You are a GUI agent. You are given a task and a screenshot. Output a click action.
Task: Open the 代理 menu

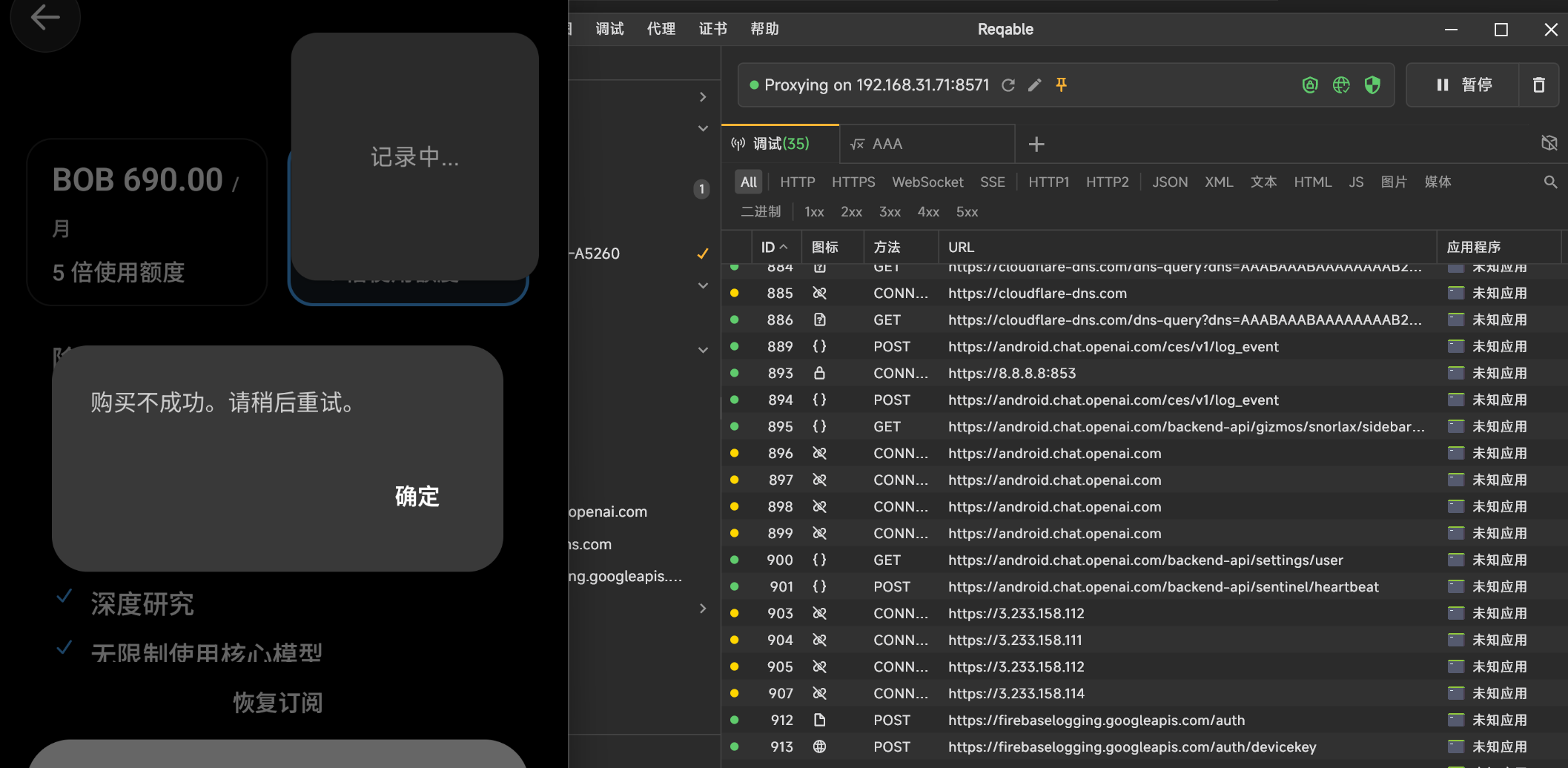click(x=661, y=29)
